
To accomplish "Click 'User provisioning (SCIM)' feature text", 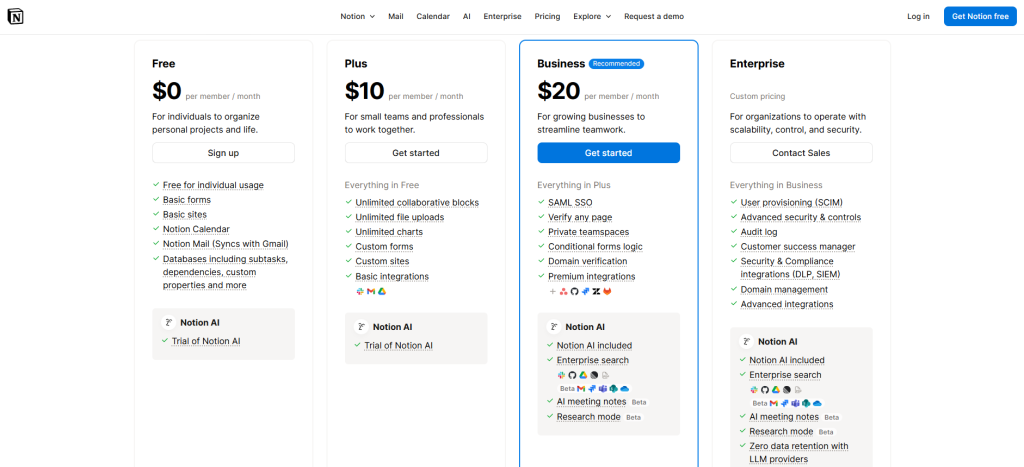I will coord(792,202).
